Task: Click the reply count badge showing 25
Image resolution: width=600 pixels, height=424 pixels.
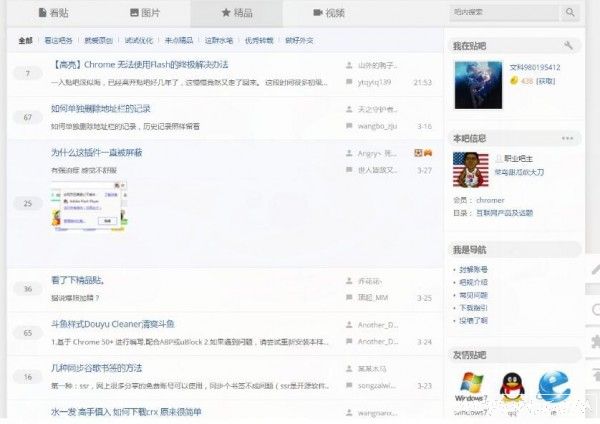Action: (x=28, y=203)
